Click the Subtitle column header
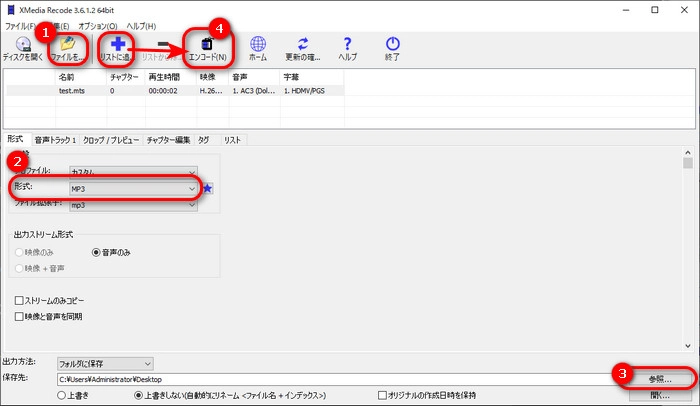This screenshot has height=407, width=700. click(x=312, y=77)
